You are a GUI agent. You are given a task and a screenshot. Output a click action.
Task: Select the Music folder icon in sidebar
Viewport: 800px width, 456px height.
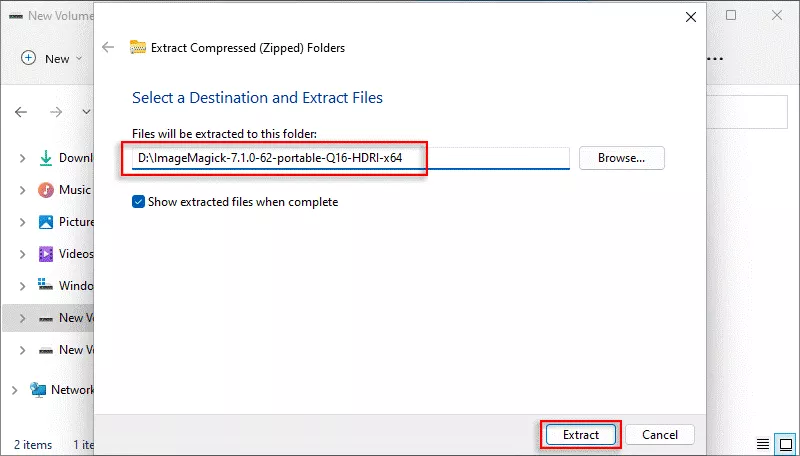(x=46, y=190)
